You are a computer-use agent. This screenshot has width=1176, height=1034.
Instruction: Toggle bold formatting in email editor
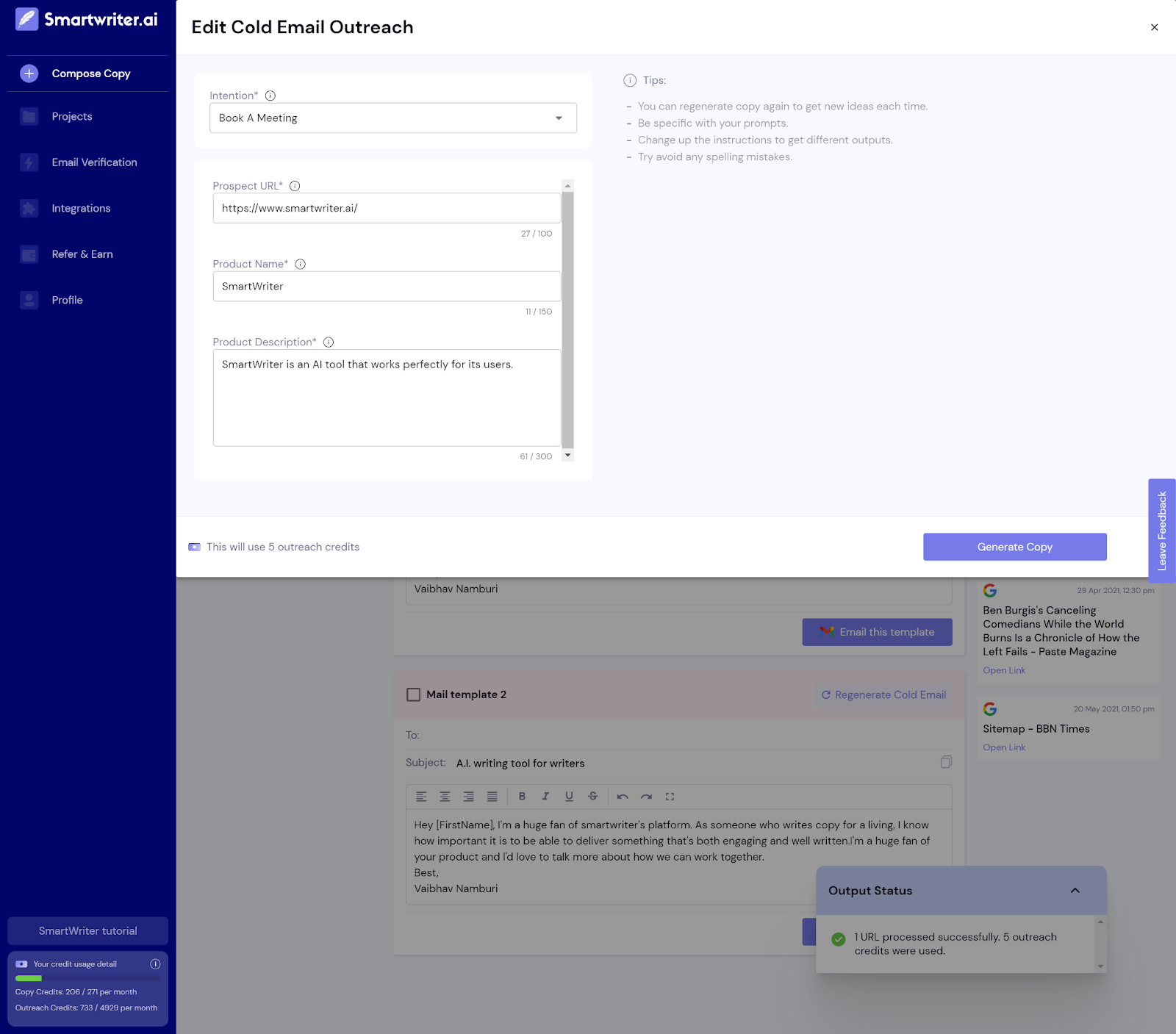522,797
